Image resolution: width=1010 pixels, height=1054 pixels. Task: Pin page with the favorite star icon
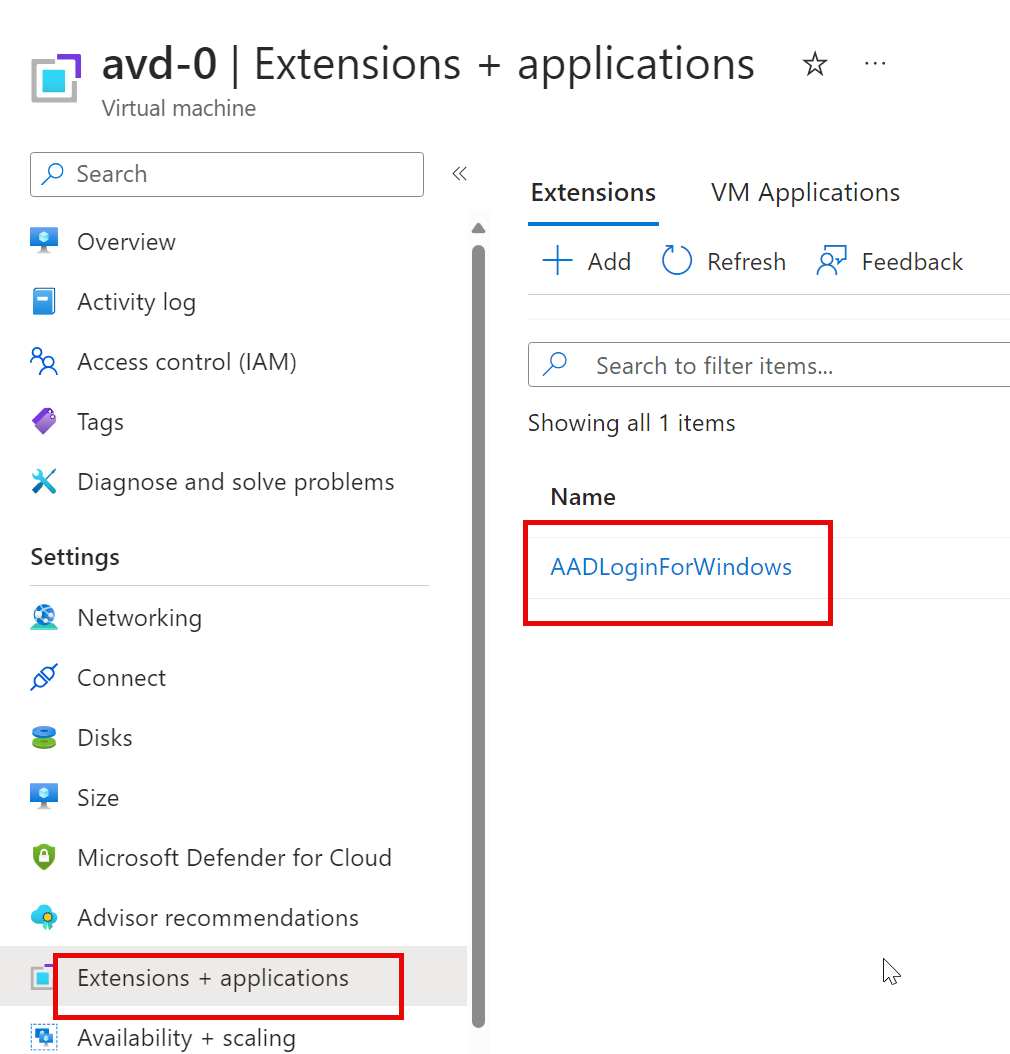click(x=814, y=64)
